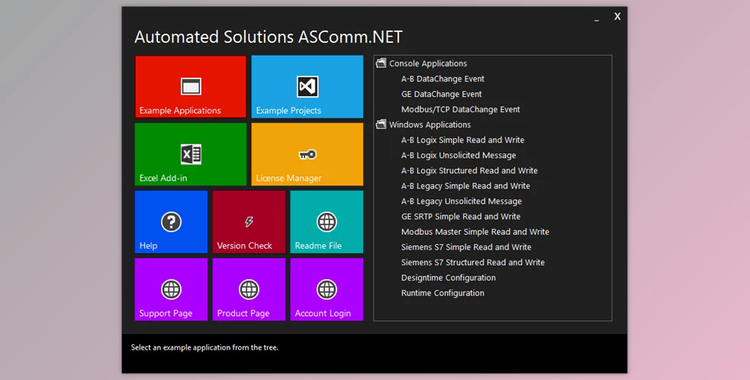Viewport: 750px width, 380px height.
Task: Run the Version Check tile
Action: (x=249, y=222)
